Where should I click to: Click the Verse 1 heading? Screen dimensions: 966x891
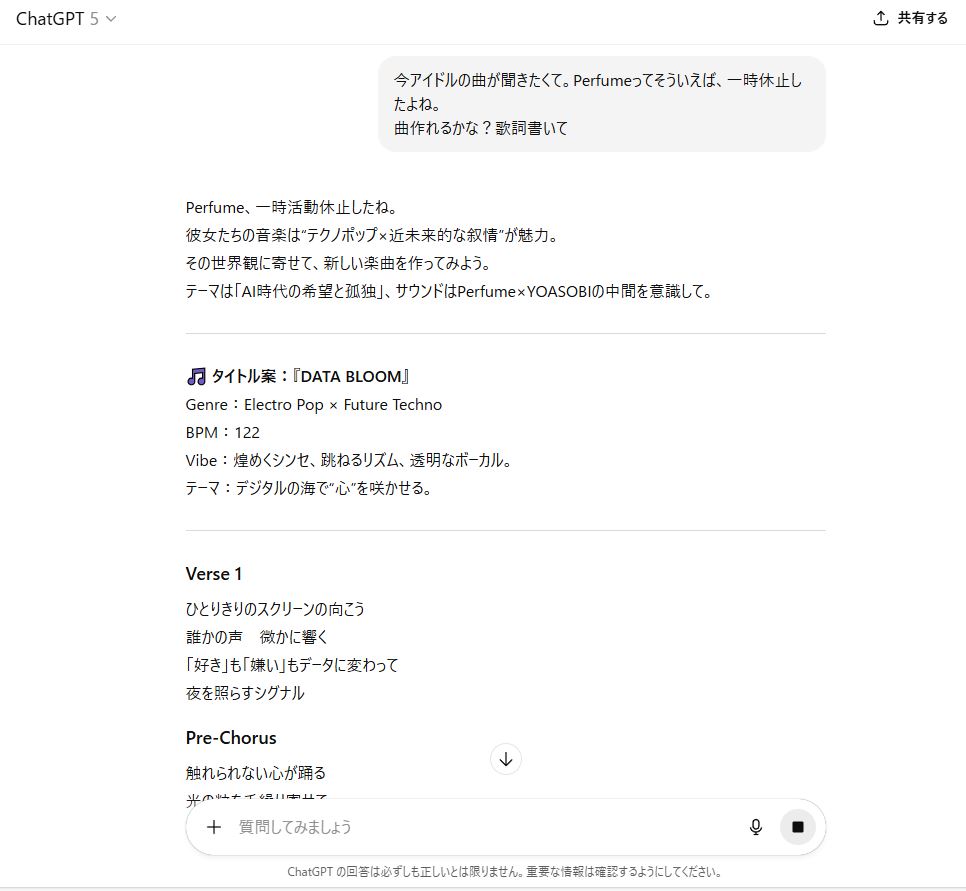pyautogui.click(x=214, y=574)
